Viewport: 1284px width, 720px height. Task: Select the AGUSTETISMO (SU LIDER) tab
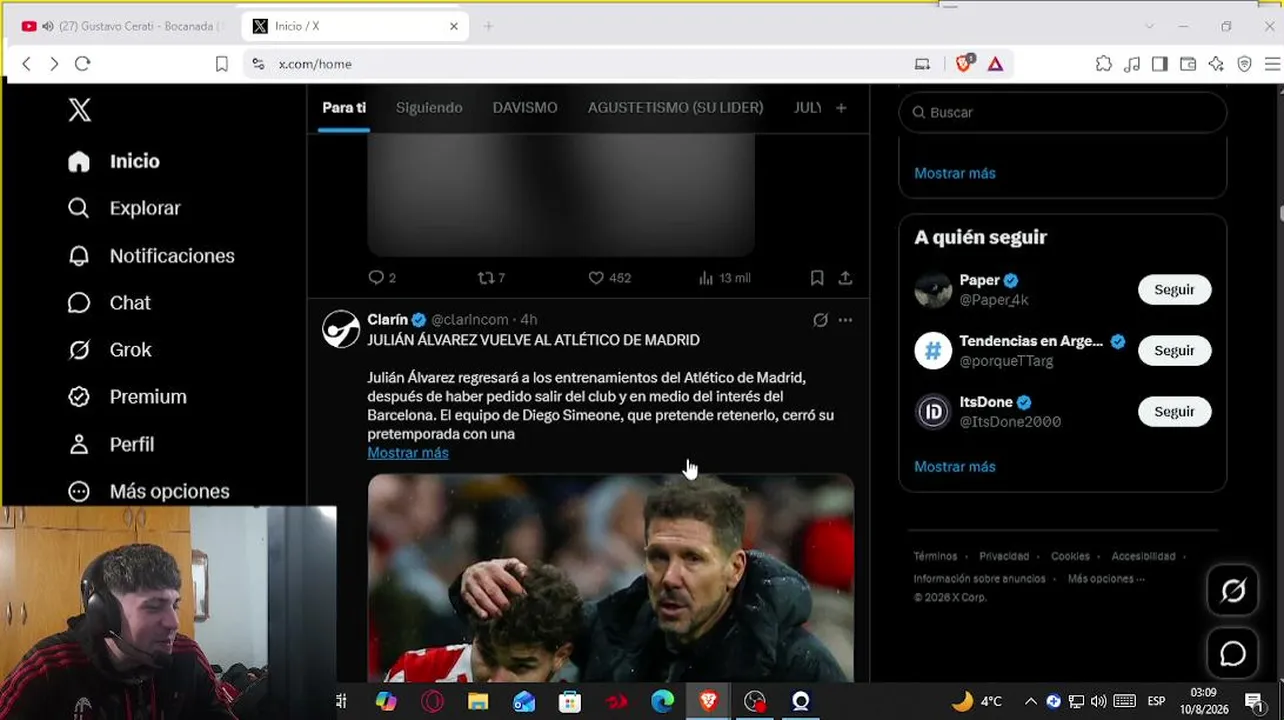click(675, 107)
